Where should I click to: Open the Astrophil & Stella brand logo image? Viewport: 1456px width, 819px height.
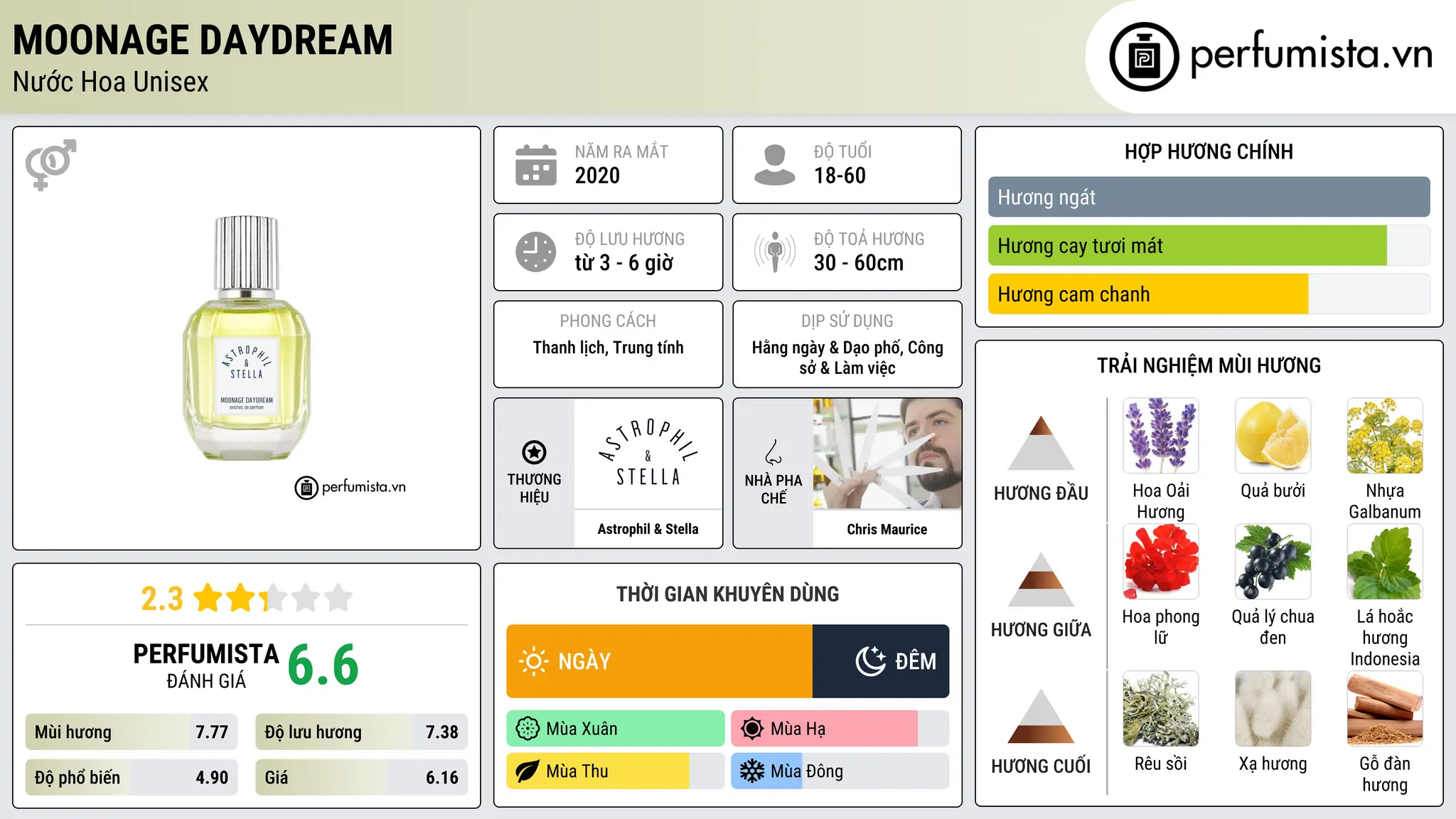648,453
